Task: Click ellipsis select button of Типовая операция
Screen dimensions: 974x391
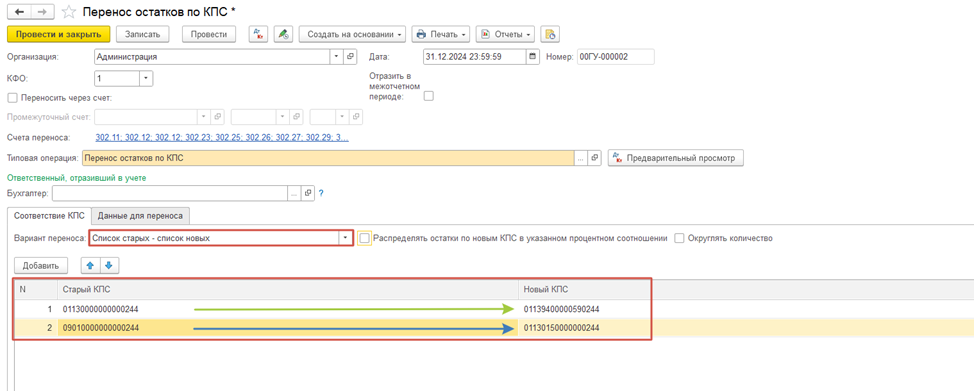Action: coord(581,158)
